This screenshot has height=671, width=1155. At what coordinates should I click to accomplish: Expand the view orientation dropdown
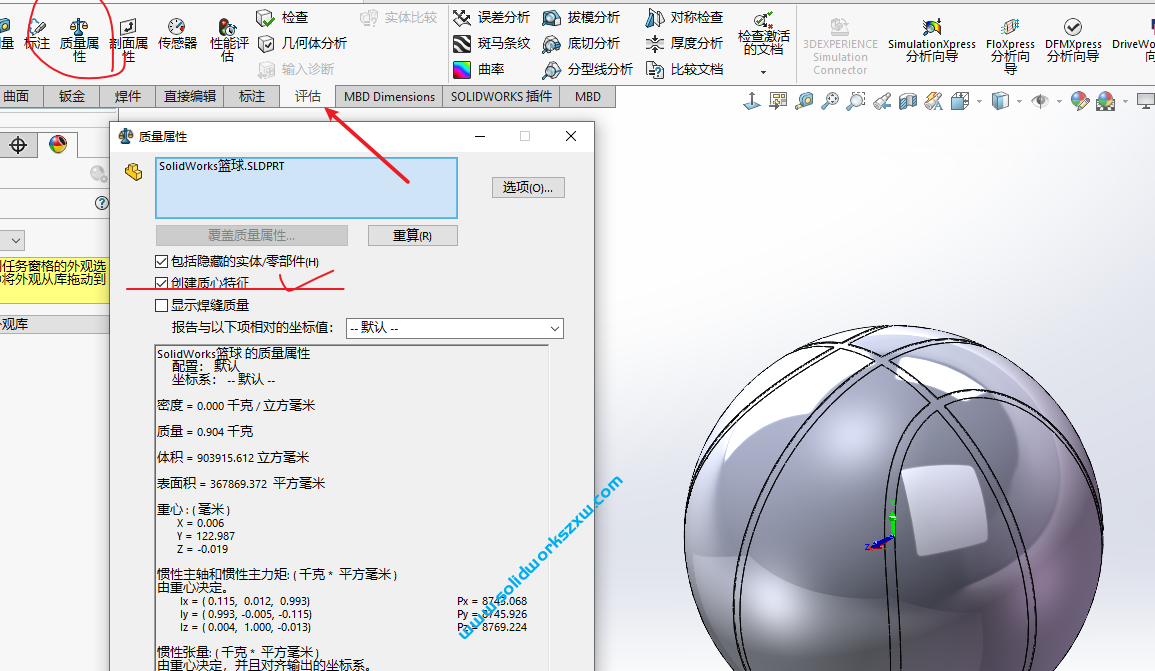978,101
